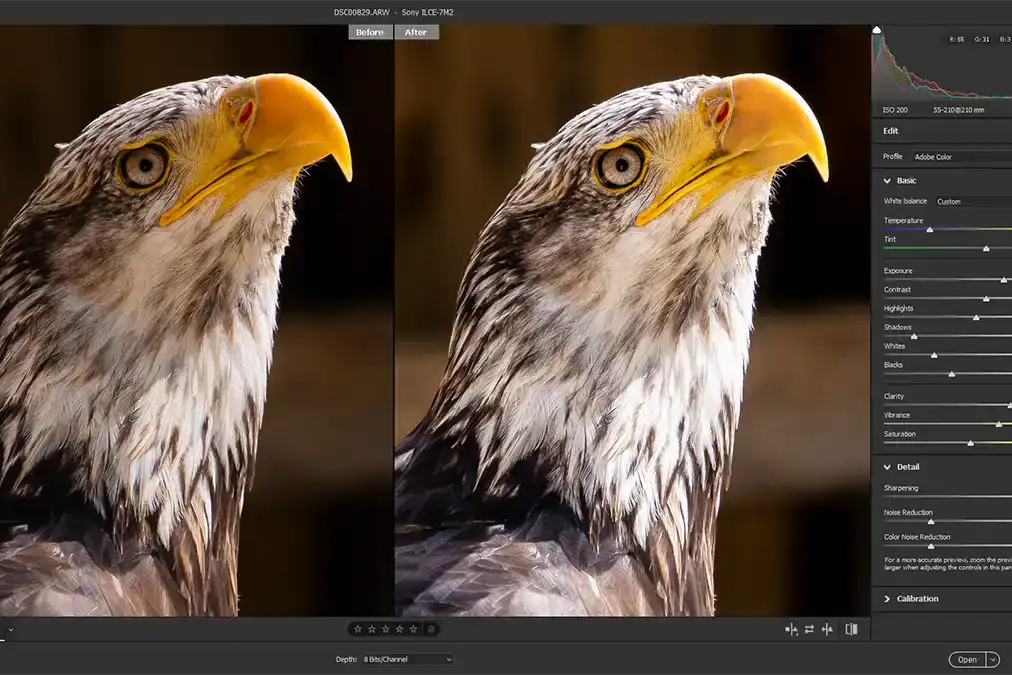Image resolution: width=1012 pixels, height=675 pixels.
Task: Click trash icon beside star rating
Action: click(x=431, y=629)
